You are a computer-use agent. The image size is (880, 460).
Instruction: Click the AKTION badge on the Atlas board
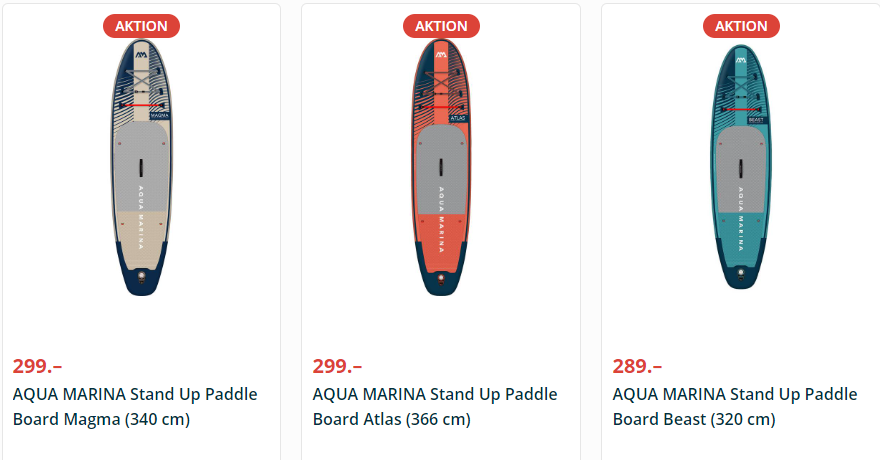coord(441,26)
